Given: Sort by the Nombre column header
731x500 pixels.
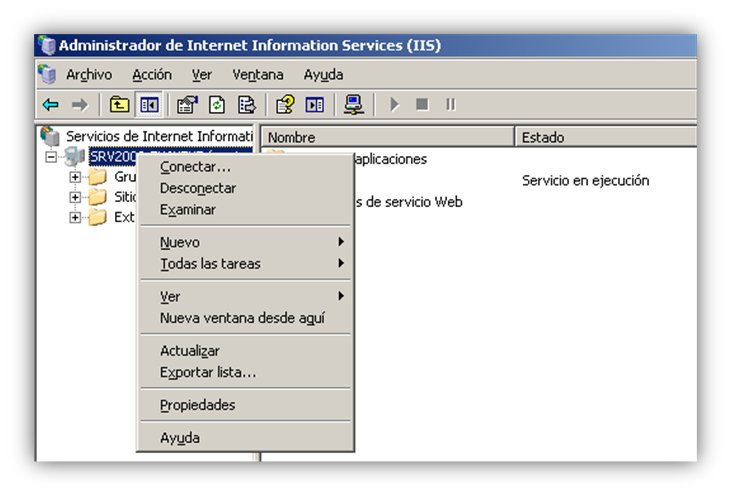Looking at the screenshot, I should coord(388,137).
